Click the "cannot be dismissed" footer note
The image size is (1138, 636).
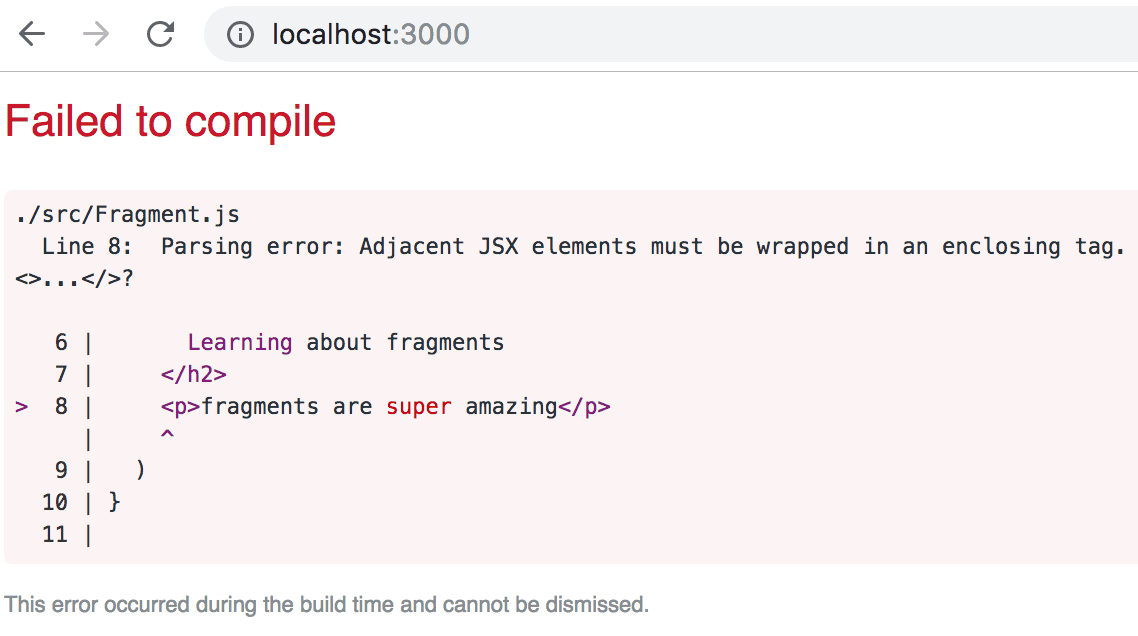(x=326, y=605)
